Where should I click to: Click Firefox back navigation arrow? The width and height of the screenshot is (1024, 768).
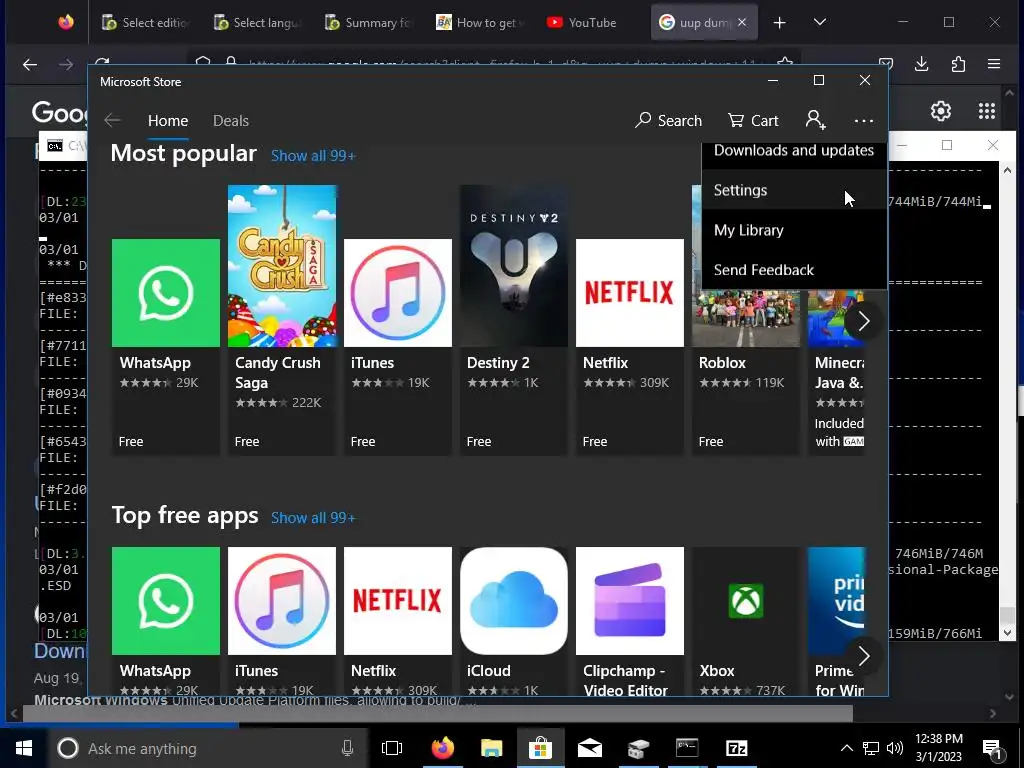(29, 64)
